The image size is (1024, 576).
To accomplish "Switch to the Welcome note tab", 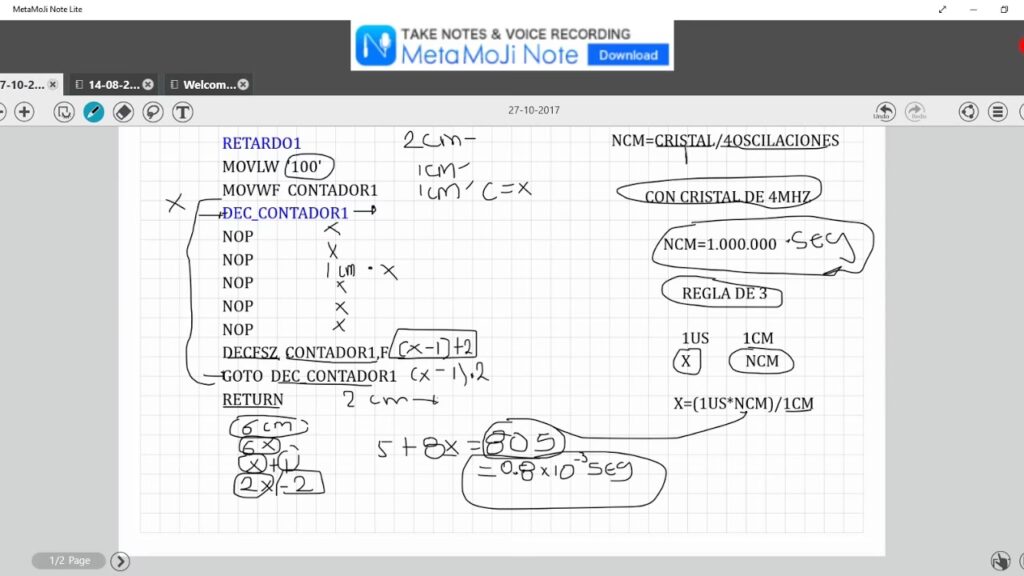I will (x=203, y=85).
